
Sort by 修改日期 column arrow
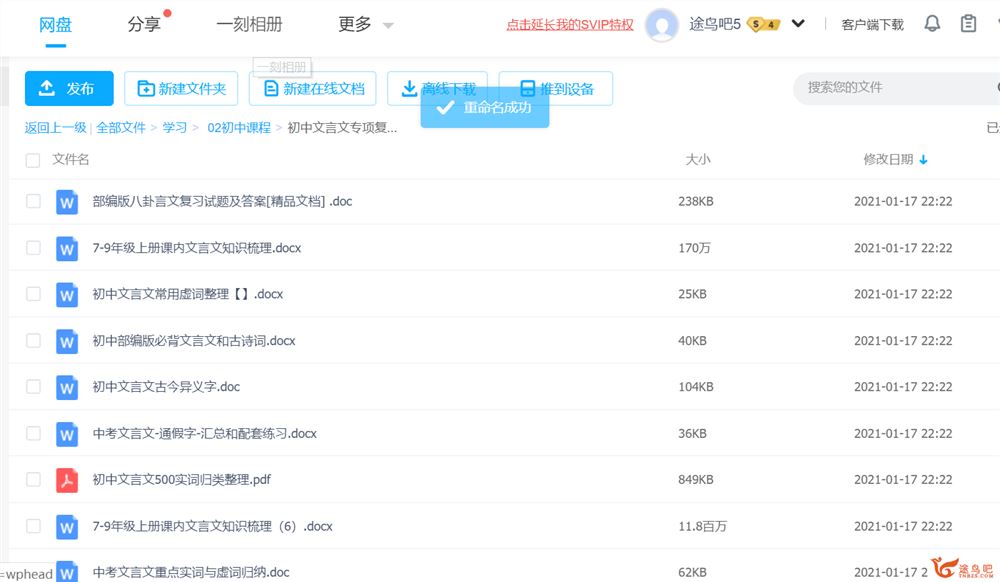[x=923, y=160]
